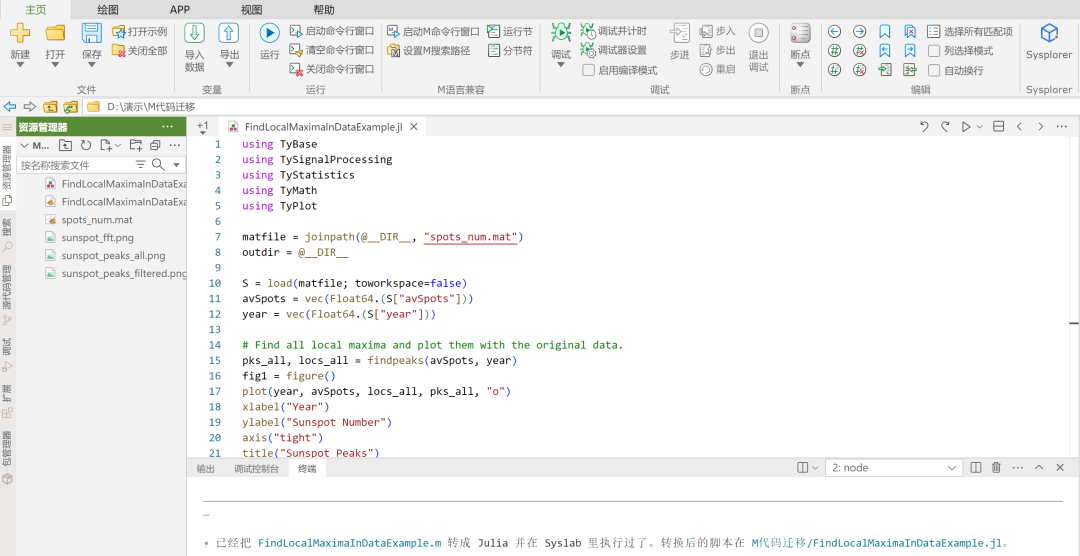1080x556 pixels.
Task: Switch to the 帮助 ribbon tab
Action: tap(324, 10)
